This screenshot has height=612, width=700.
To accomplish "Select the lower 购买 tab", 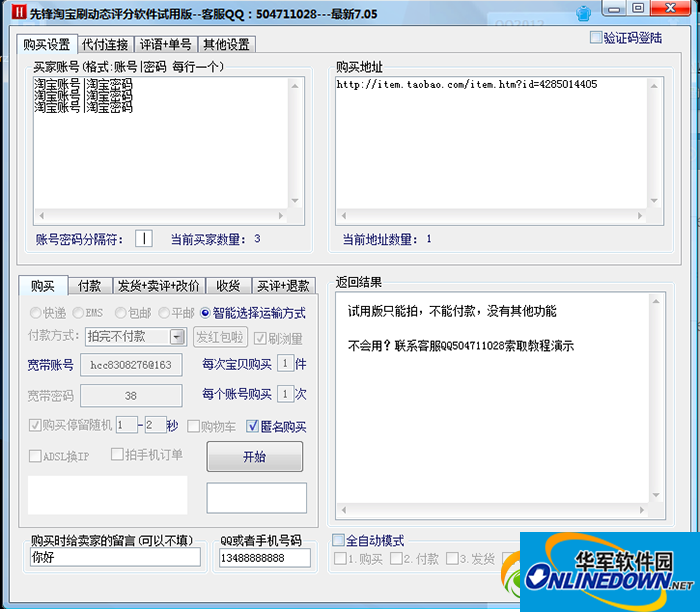I will pos(43,286).
